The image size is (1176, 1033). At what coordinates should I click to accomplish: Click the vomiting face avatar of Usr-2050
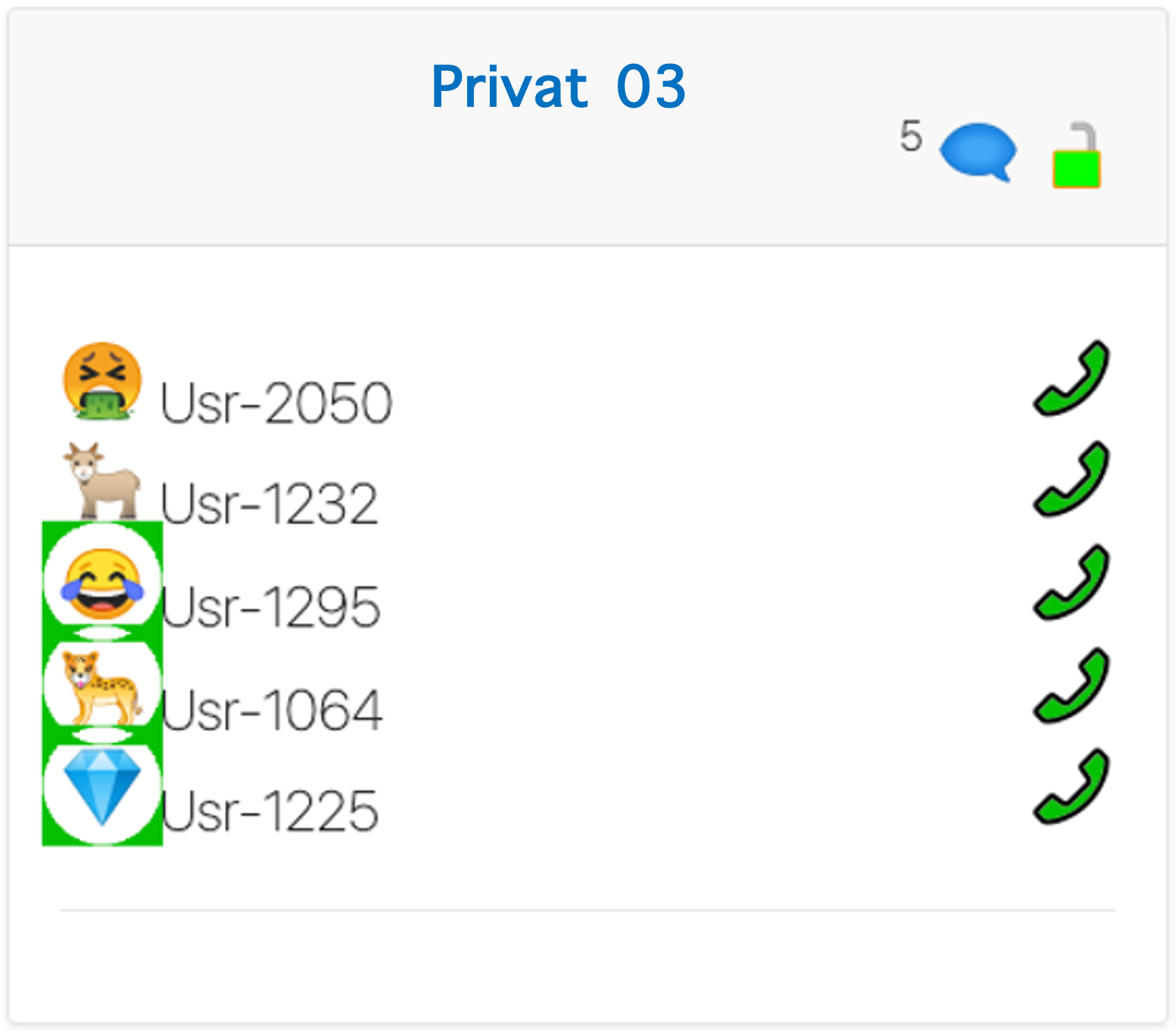click(x=102, y=381)
